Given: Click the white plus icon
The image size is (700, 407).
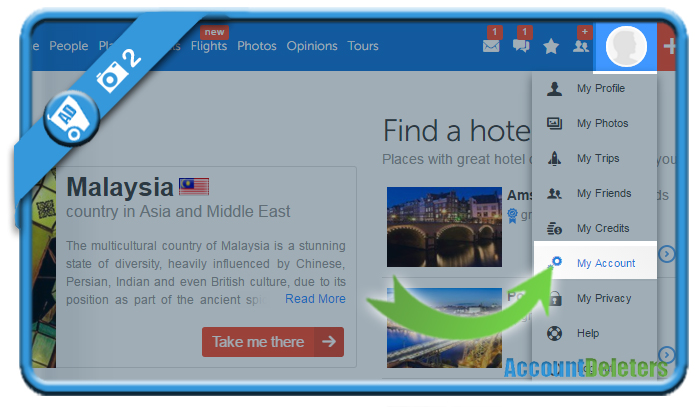Looking at the screenshot, I should 669,46.
